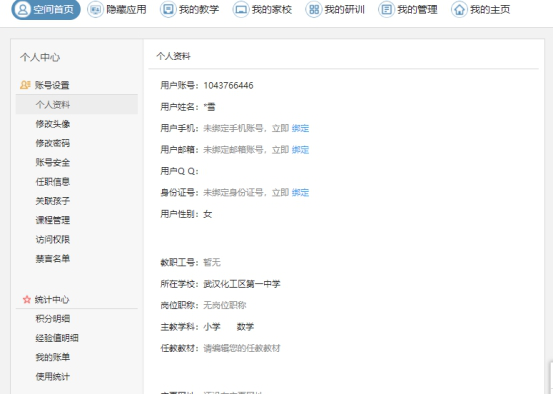The image size is (554, 395).
Task: Open 我的主页 in the top navigation
Action: pos(481,10)
